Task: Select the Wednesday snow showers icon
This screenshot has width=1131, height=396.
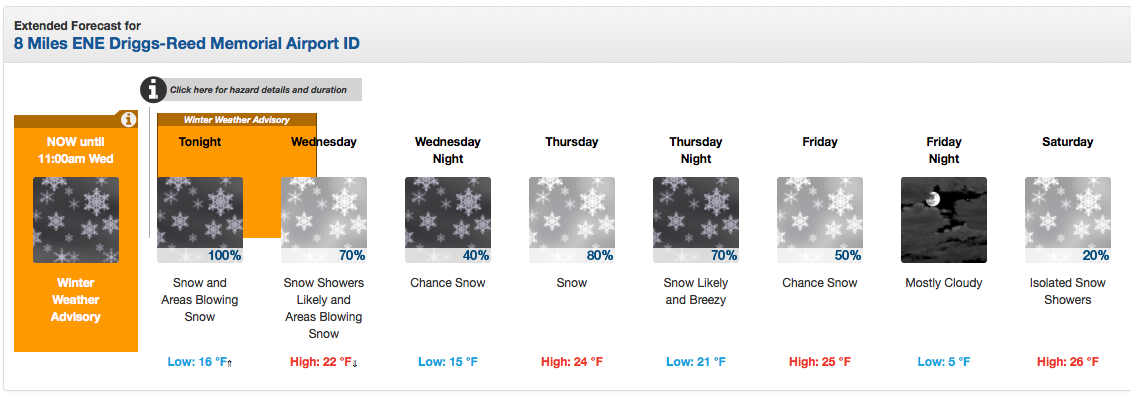Action: click(x=324, y=220)
